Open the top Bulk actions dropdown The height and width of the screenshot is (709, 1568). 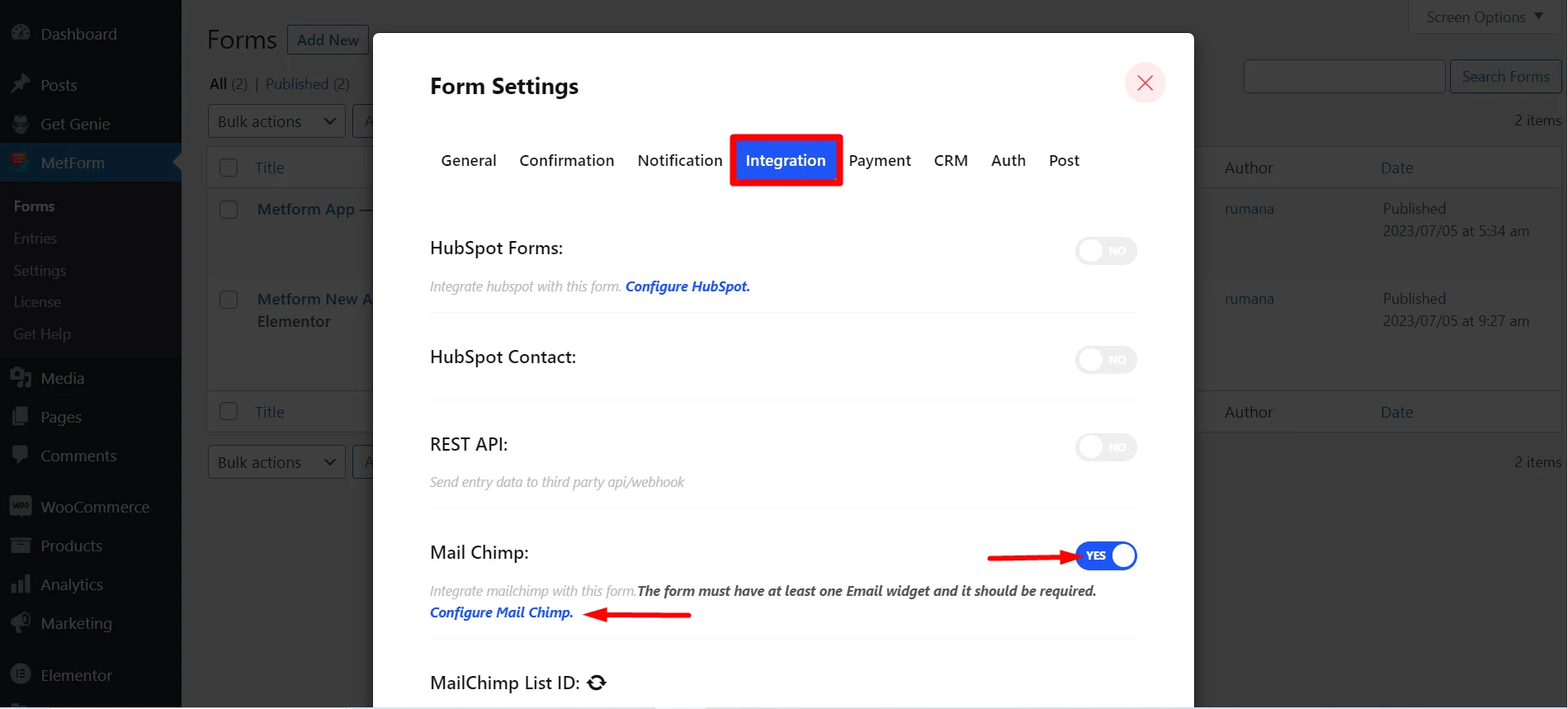click(276, 121)
